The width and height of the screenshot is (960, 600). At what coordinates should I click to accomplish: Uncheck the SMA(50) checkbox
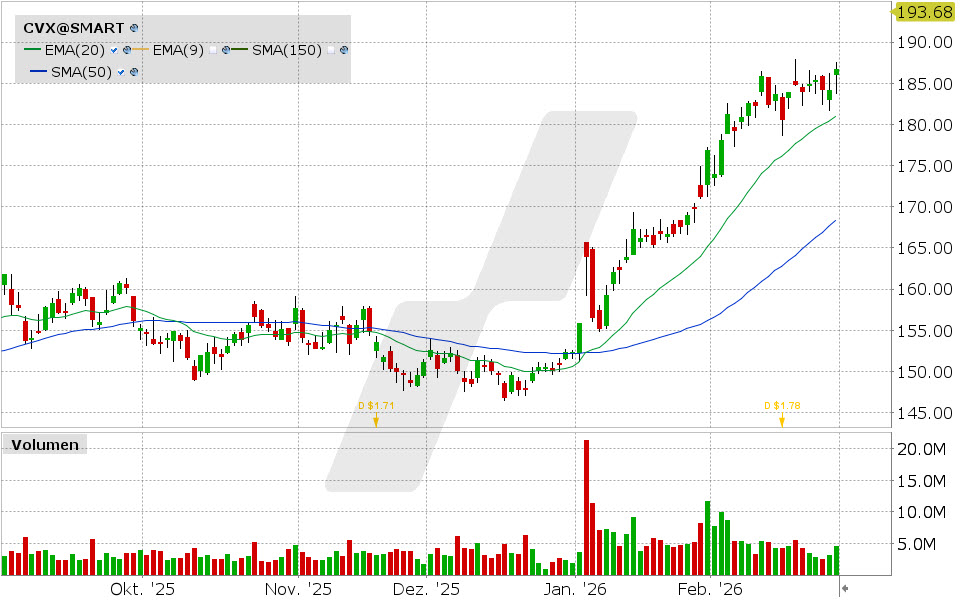(x=120, y=72)
